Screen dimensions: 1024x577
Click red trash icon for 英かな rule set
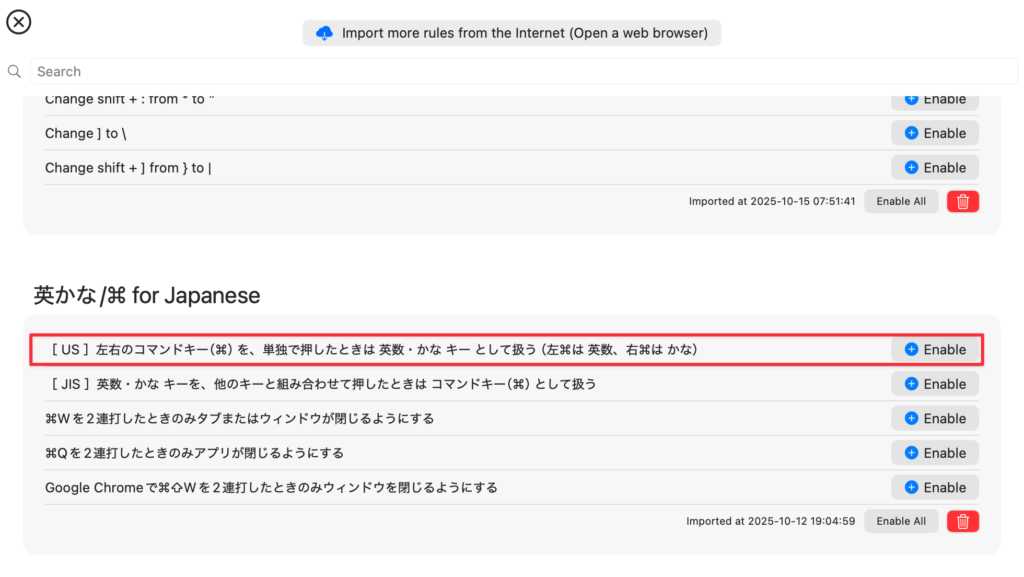(x=963, y=521)
